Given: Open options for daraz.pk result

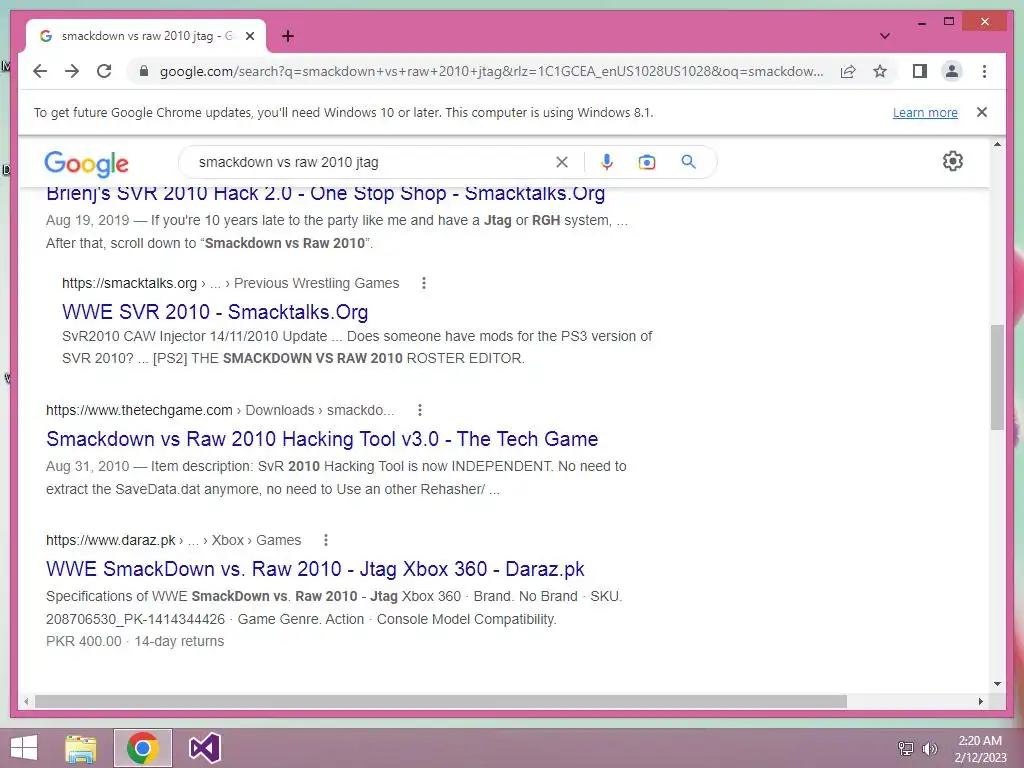Looking at the screenshot, I should coord(326,540).
